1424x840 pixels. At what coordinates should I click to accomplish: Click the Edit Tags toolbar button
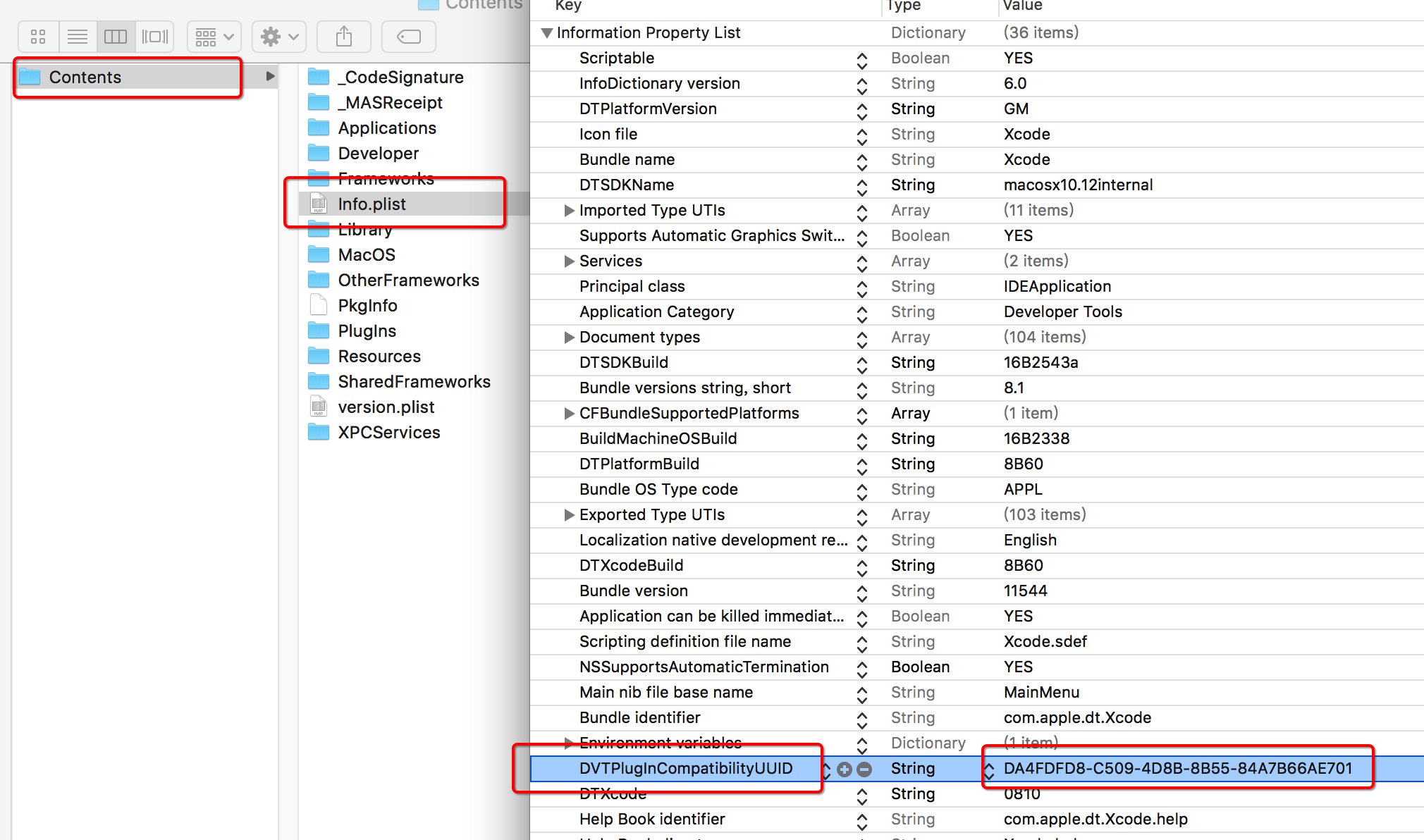coord(409,37)
